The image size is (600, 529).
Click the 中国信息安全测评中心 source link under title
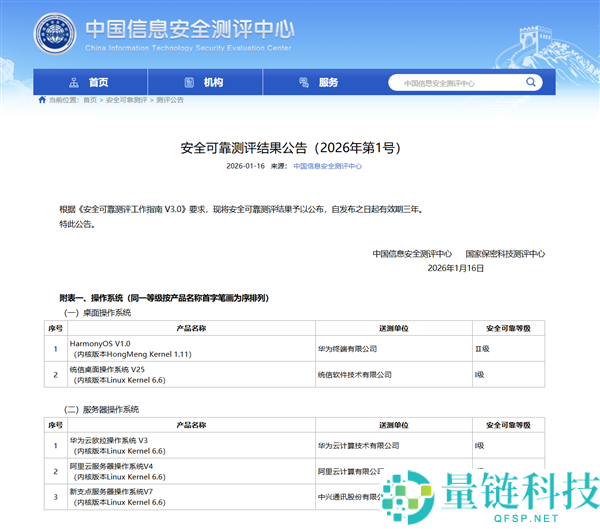coord(320,166)
